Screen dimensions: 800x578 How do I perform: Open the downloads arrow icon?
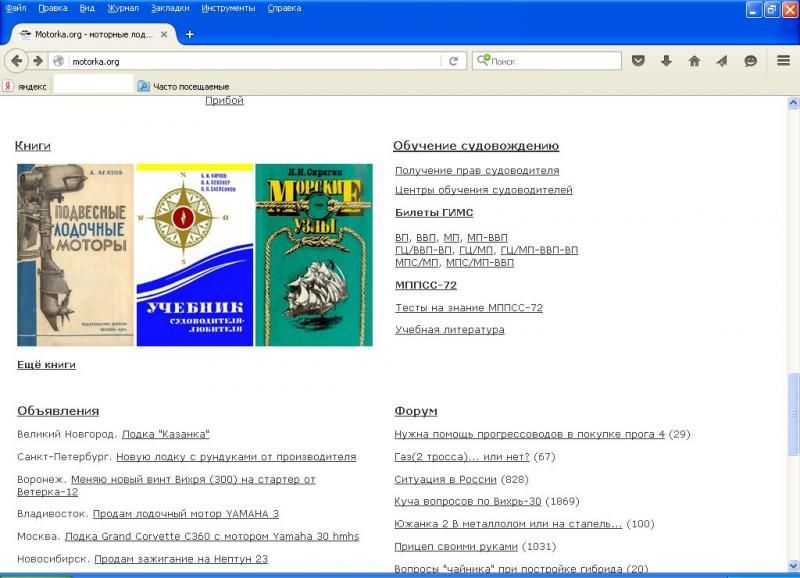tap(666, 61)
